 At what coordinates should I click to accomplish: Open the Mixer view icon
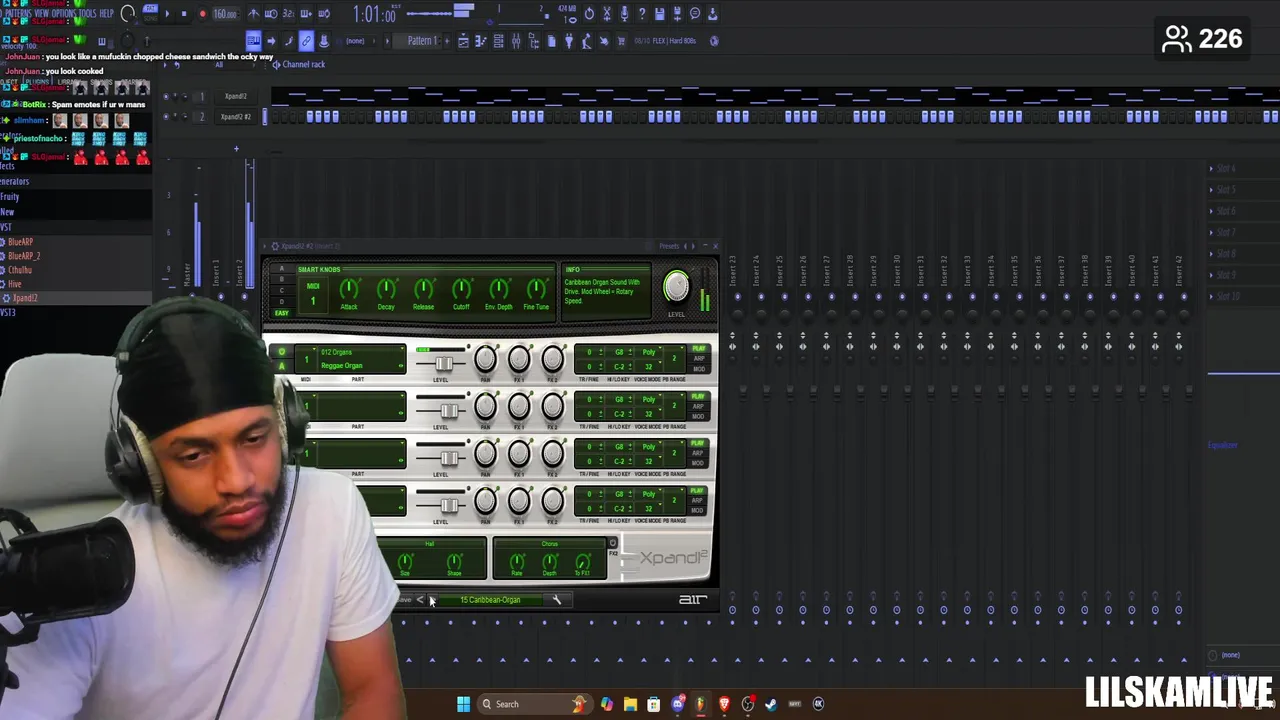(x=516, y=41)
